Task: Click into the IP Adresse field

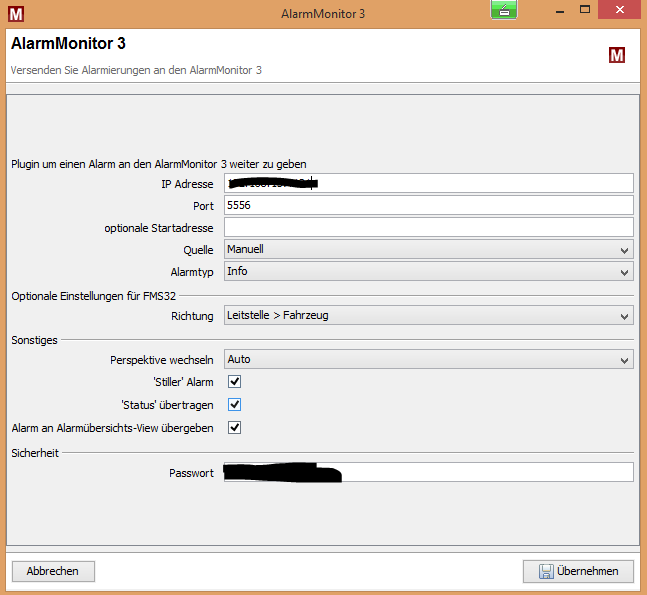Action: (x=470, y=183)
